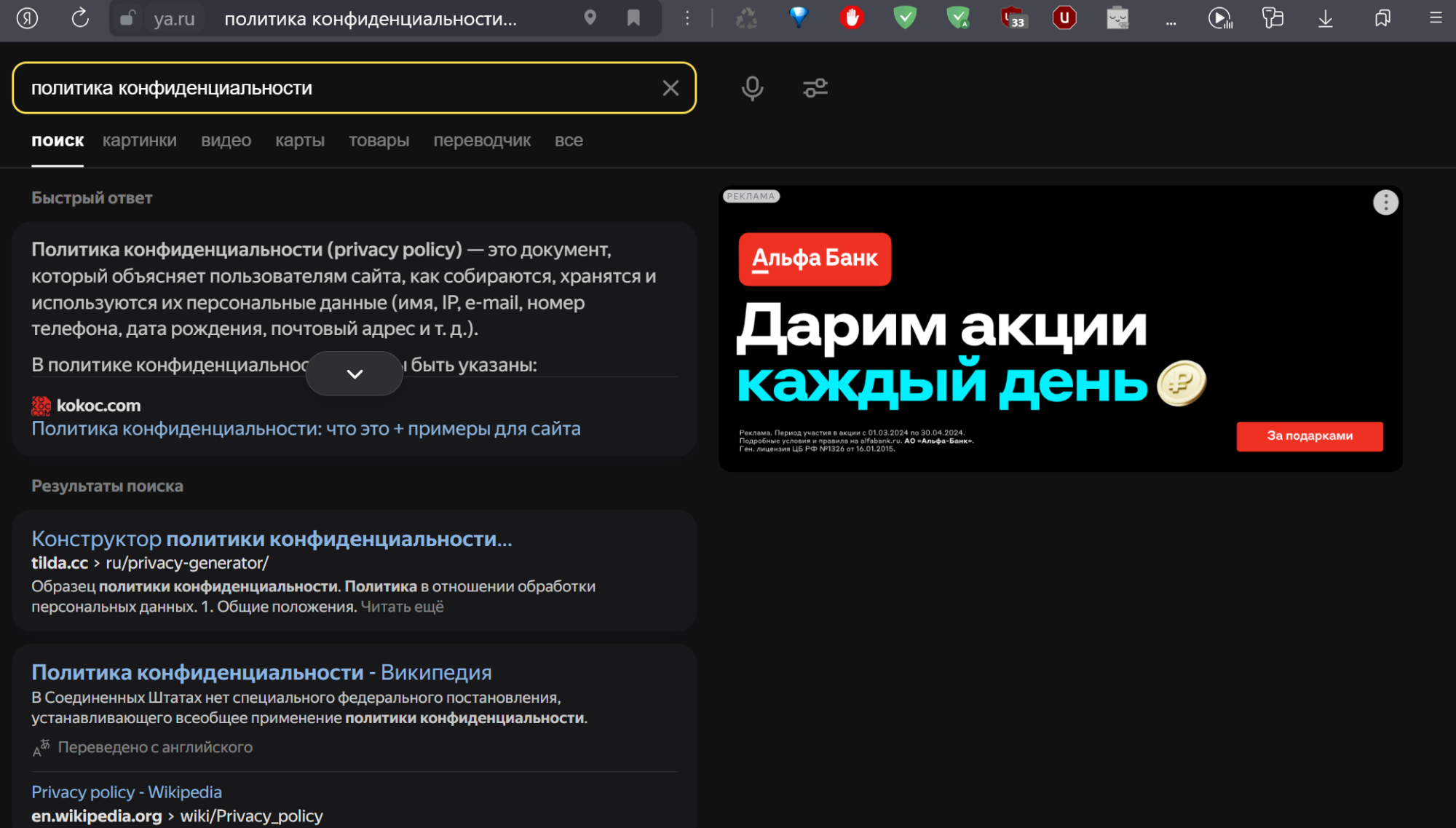The width and height of the screenshot is (1456, 828).
Task: Open the uBlock Origin extension
Action: pyautogui.click(x=1064, y=19)
